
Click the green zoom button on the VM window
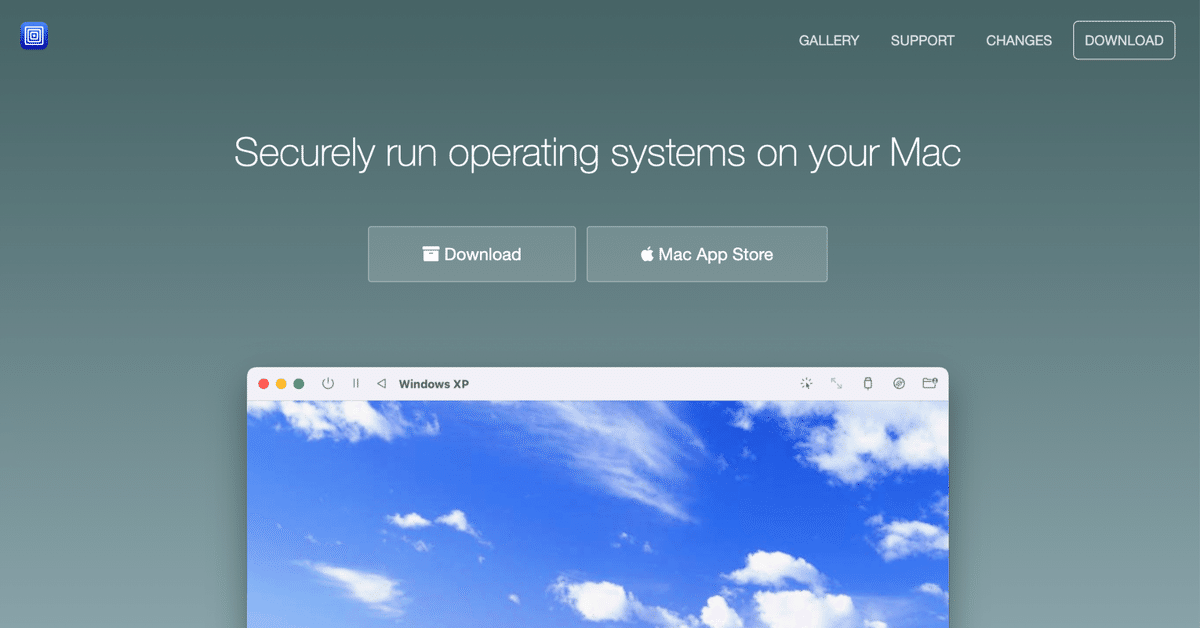point(298,383)
